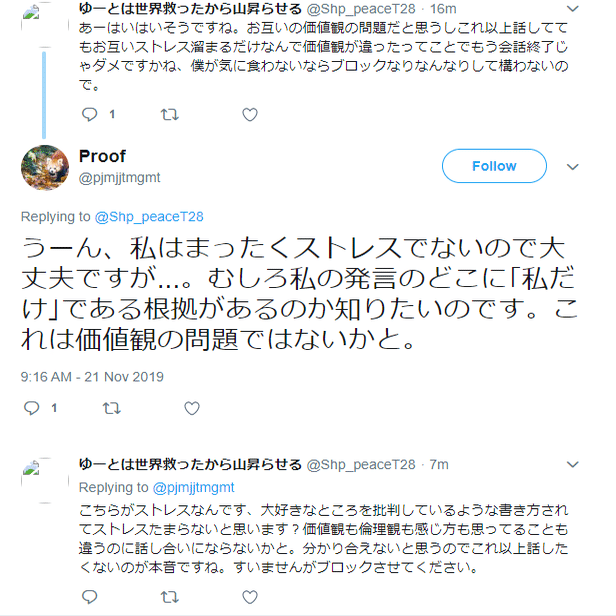Image resolution: width=616 pixels, height=616 pixels.
Task: Reply to the tweet posted 16m ago
Action: point(89,114)
